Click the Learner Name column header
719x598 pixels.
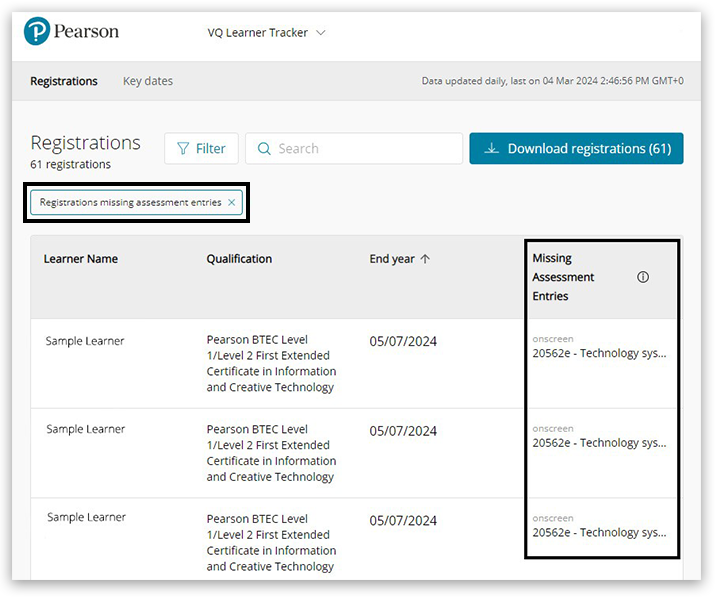coord(81,259)
